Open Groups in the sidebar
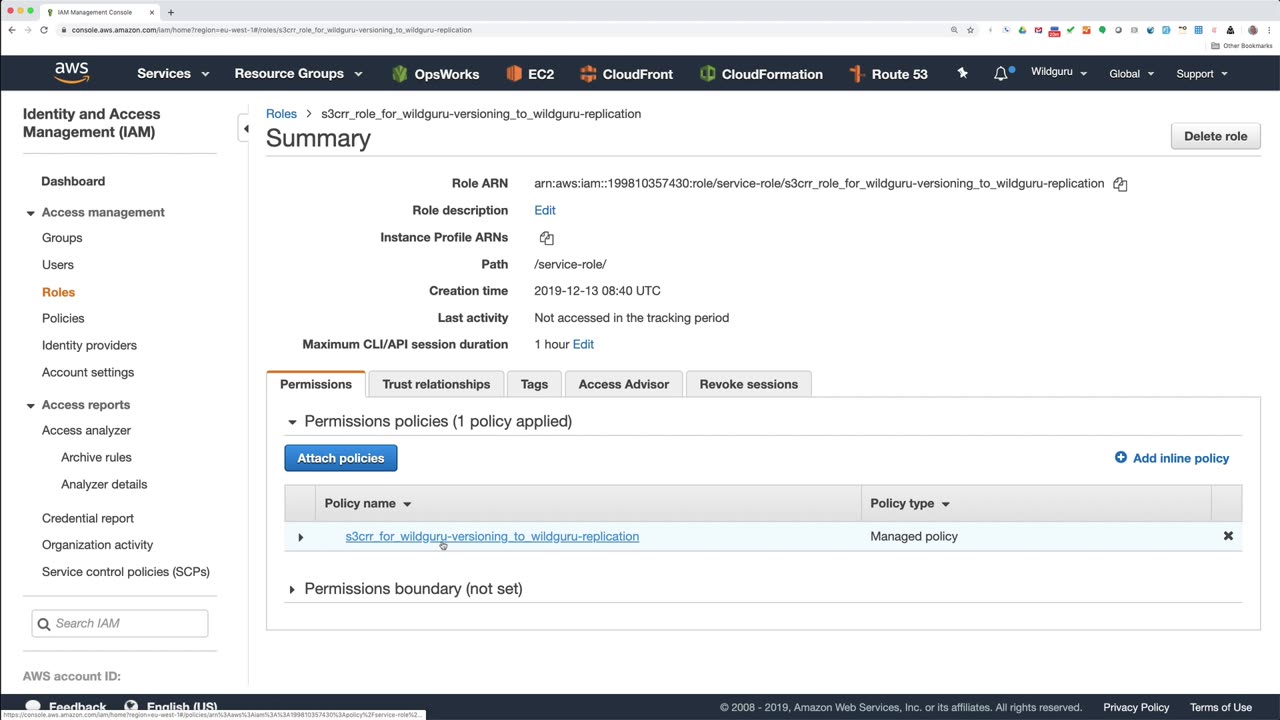Image resolution: width=1280 pixels, height=720 pixels. 62,238
